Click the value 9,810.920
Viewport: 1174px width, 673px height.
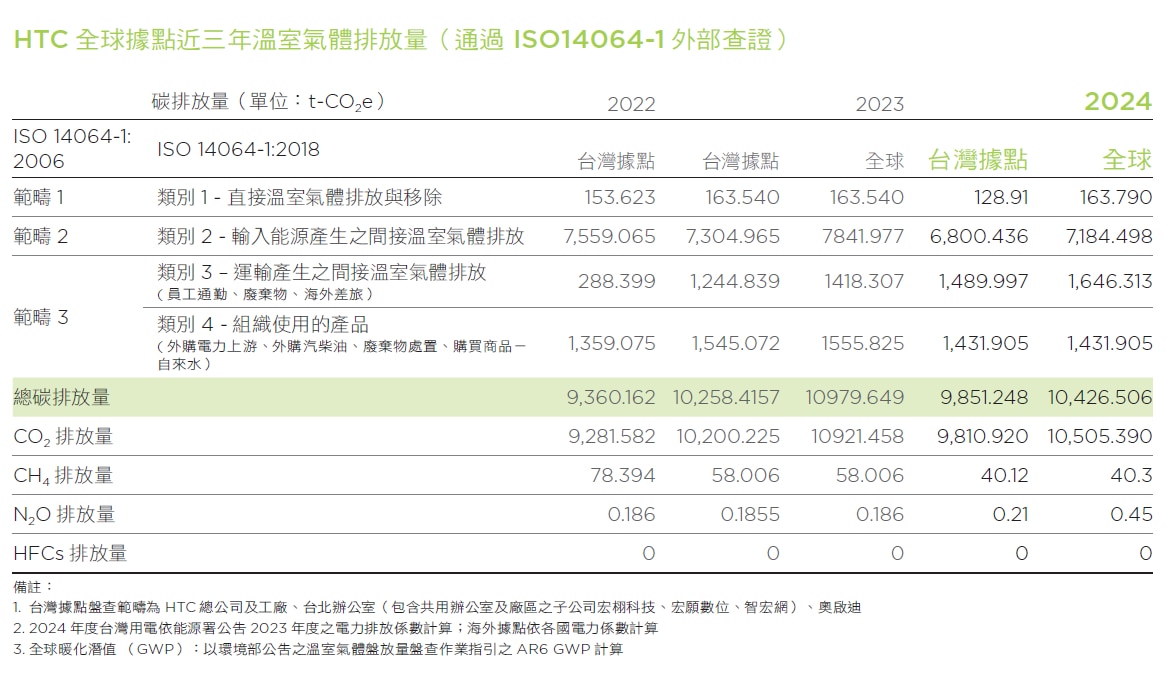(x=982, y=436)
